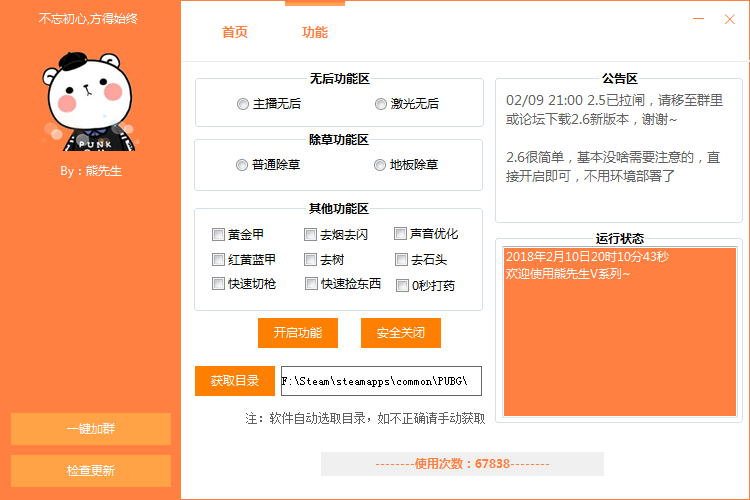Click the 2.6很简单 announcement paragraph
Image resolution: width=750 pixels, height=500 pixels.
613,167
